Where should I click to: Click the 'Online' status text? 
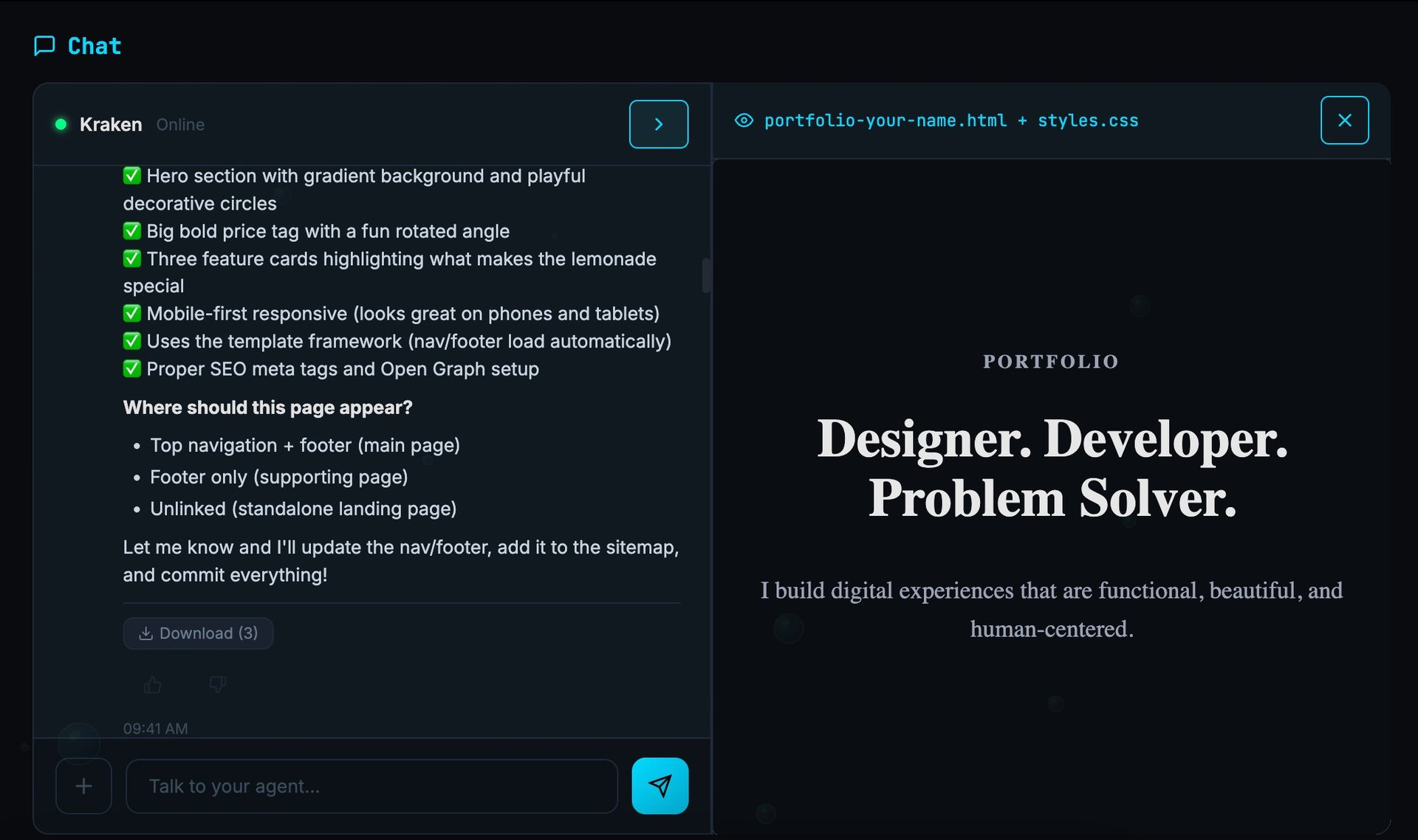click(x=180, y=124)
